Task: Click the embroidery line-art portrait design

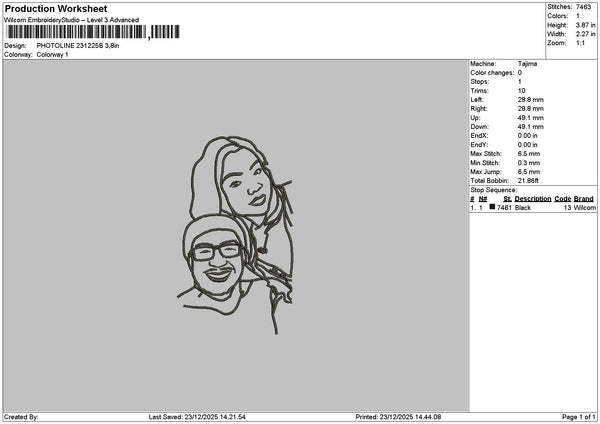Action: (236, 235)
